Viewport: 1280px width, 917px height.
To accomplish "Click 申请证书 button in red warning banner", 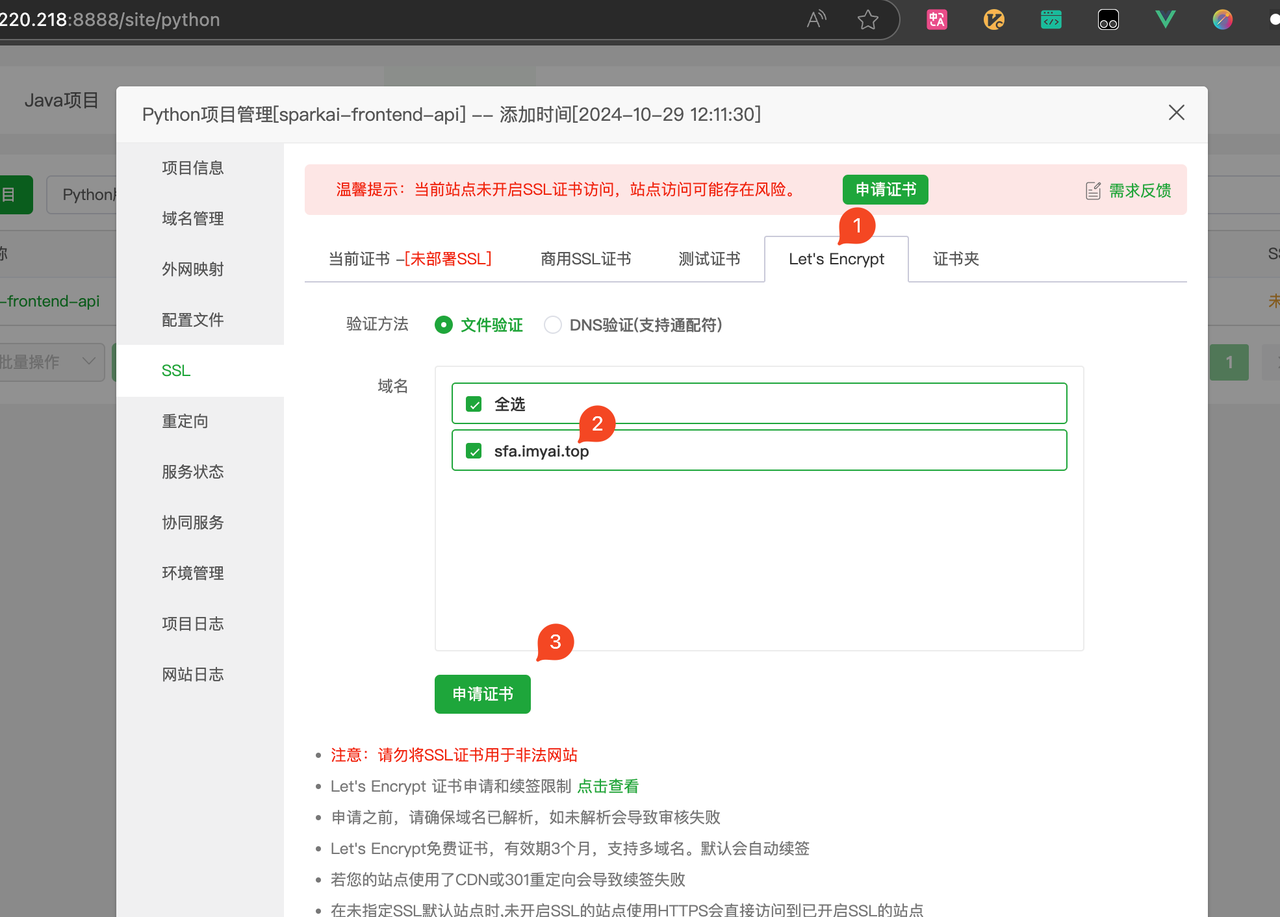I will click(x=885, y=190).
